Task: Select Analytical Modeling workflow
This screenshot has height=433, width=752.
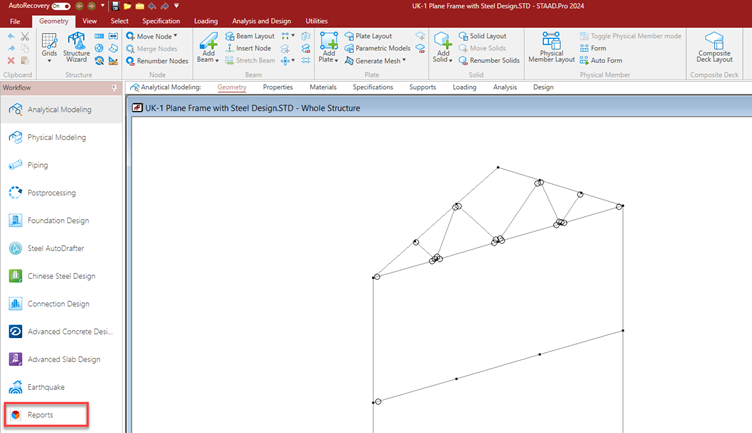Action: pos(61,109)
